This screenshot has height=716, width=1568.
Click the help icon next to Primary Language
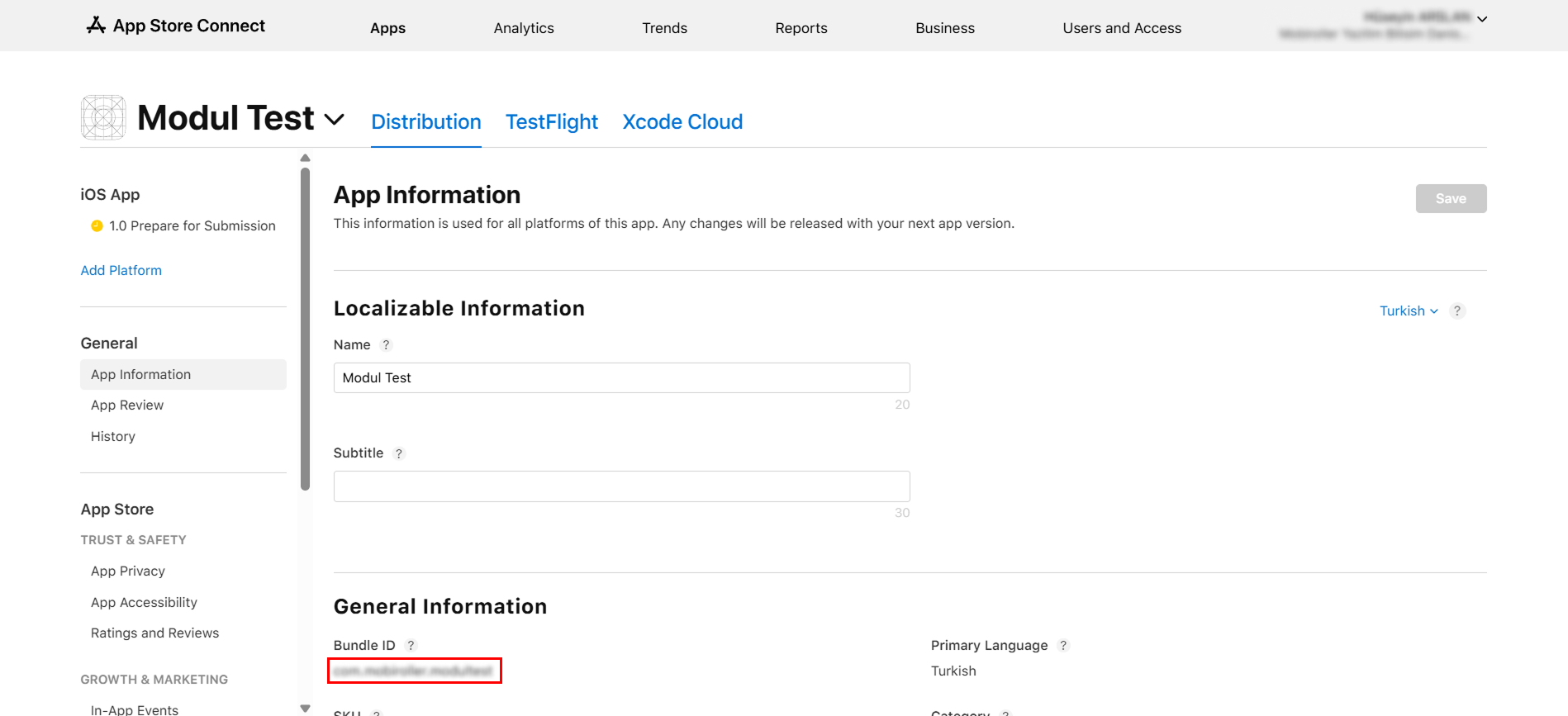(1063, 646)
